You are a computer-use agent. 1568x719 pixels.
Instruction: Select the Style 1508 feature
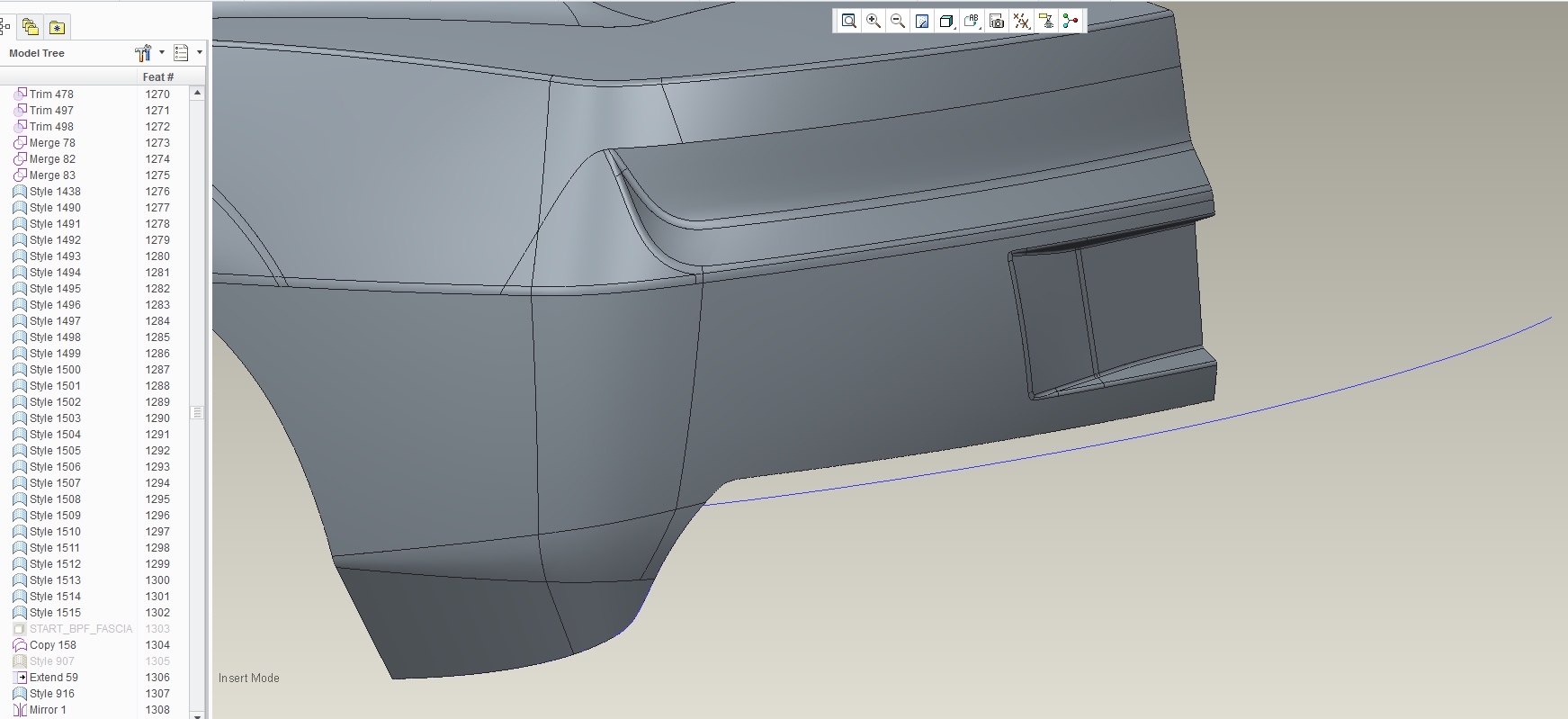tap(55, 499)
